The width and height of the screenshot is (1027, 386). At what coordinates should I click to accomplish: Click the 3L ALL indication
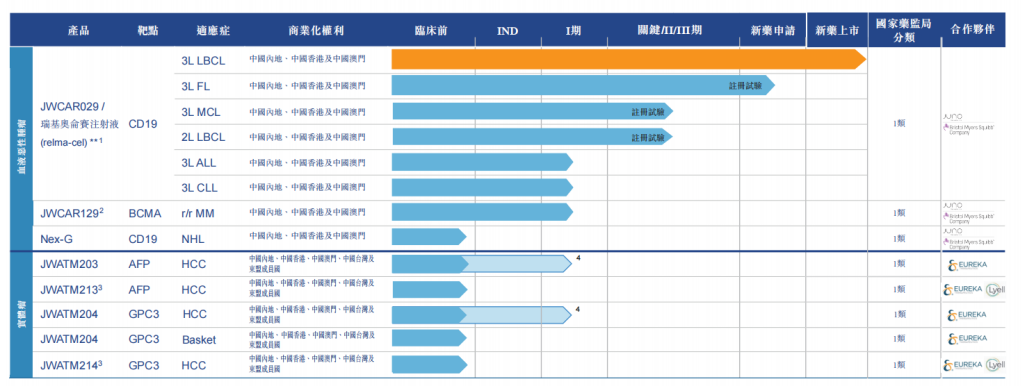[x=198, y=163]
